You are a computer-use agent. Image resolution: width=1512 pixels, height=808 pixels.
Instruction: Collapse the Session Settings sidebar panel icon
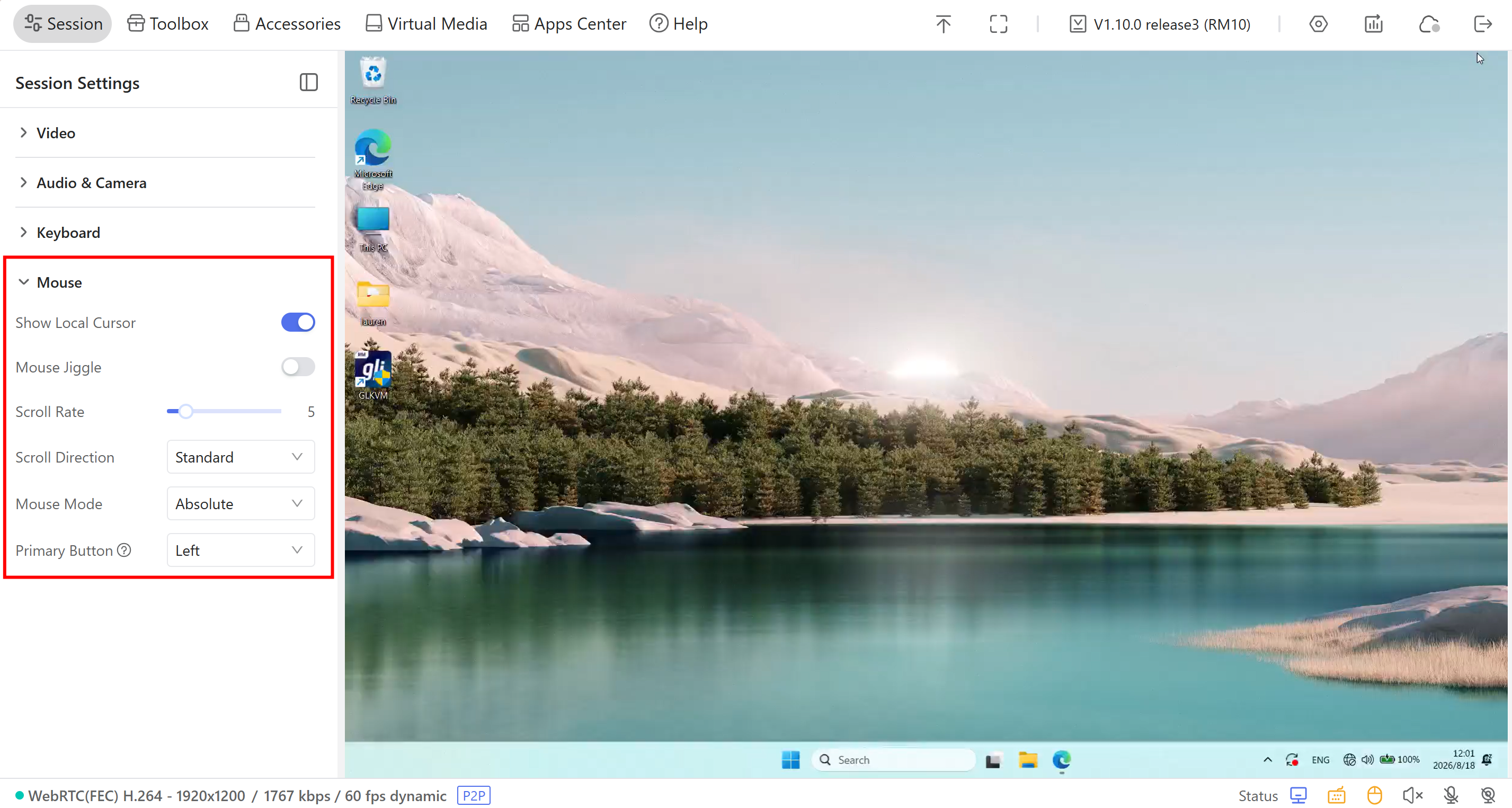click(309, 82)
